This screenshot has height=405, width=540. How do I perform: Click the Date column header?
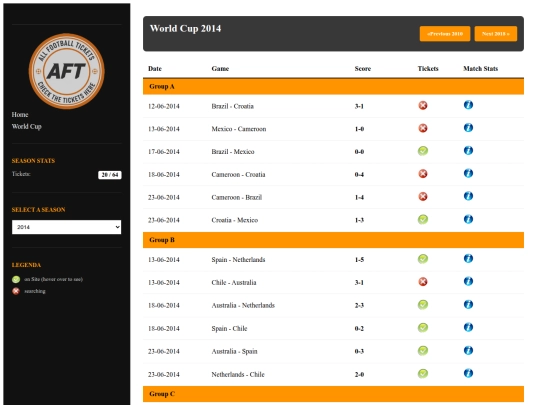[155, 69]
